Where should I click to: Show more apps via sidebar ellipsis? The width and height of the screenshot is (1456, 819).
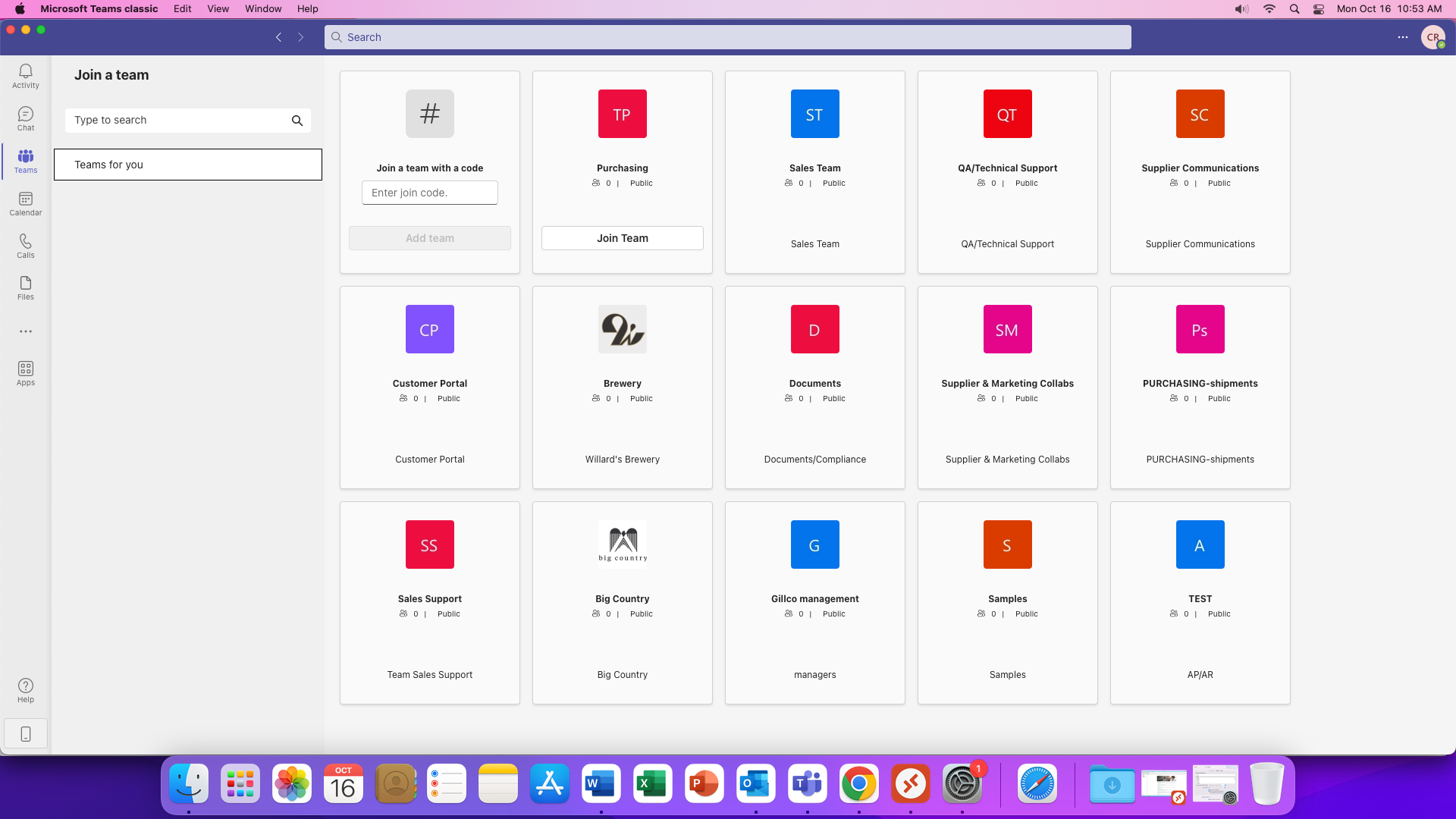25,331
